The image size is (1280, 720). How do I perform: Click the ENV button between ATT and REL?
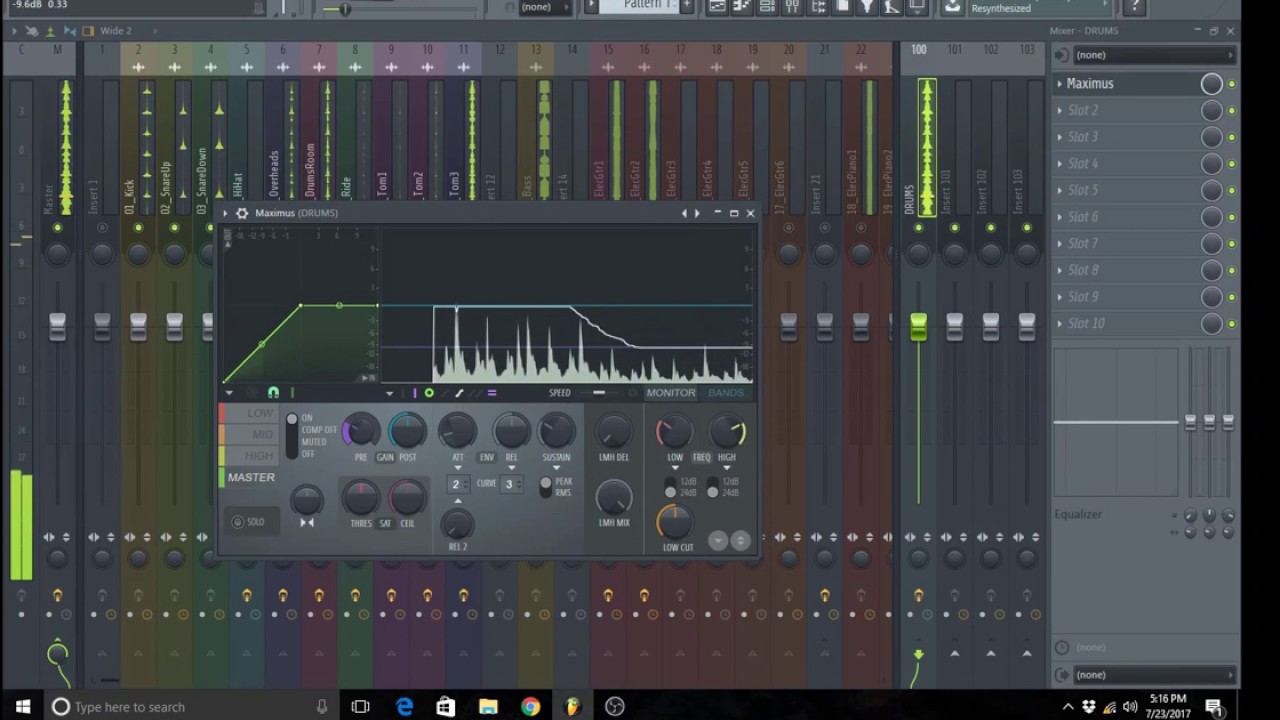tap(487, 457)
